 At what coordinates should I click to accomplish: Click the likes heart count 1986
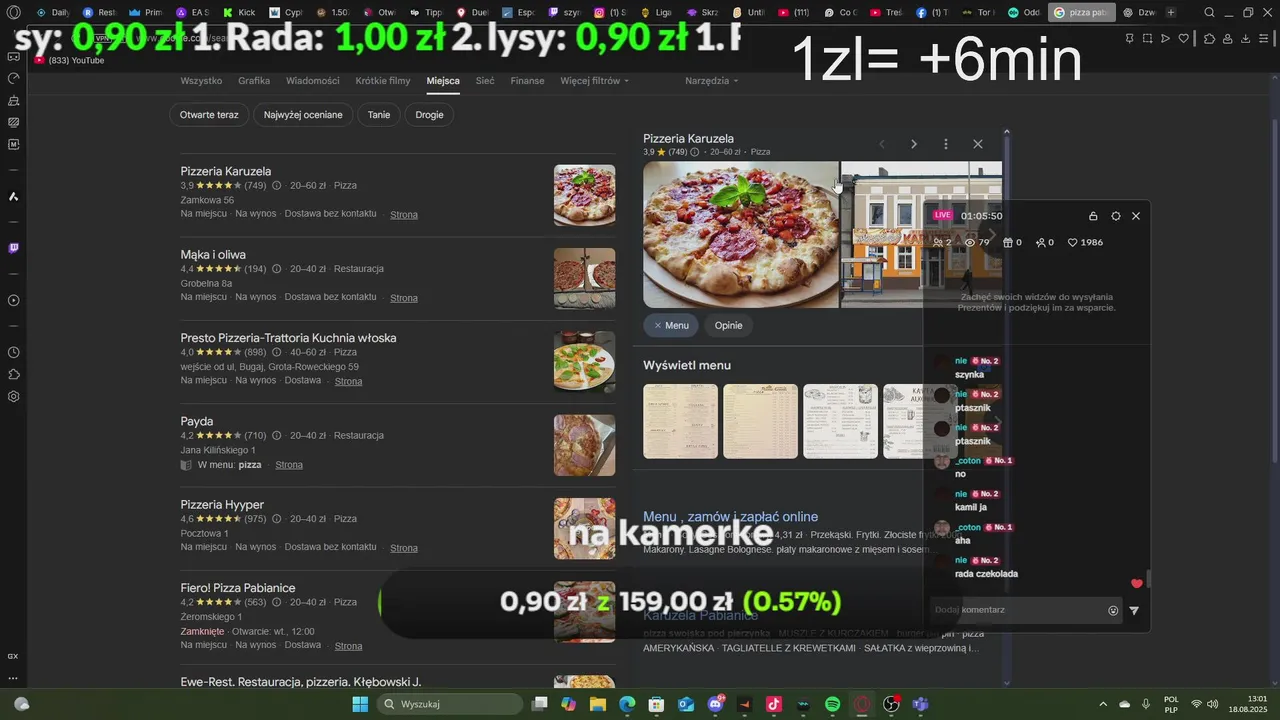pos(1085,242)
